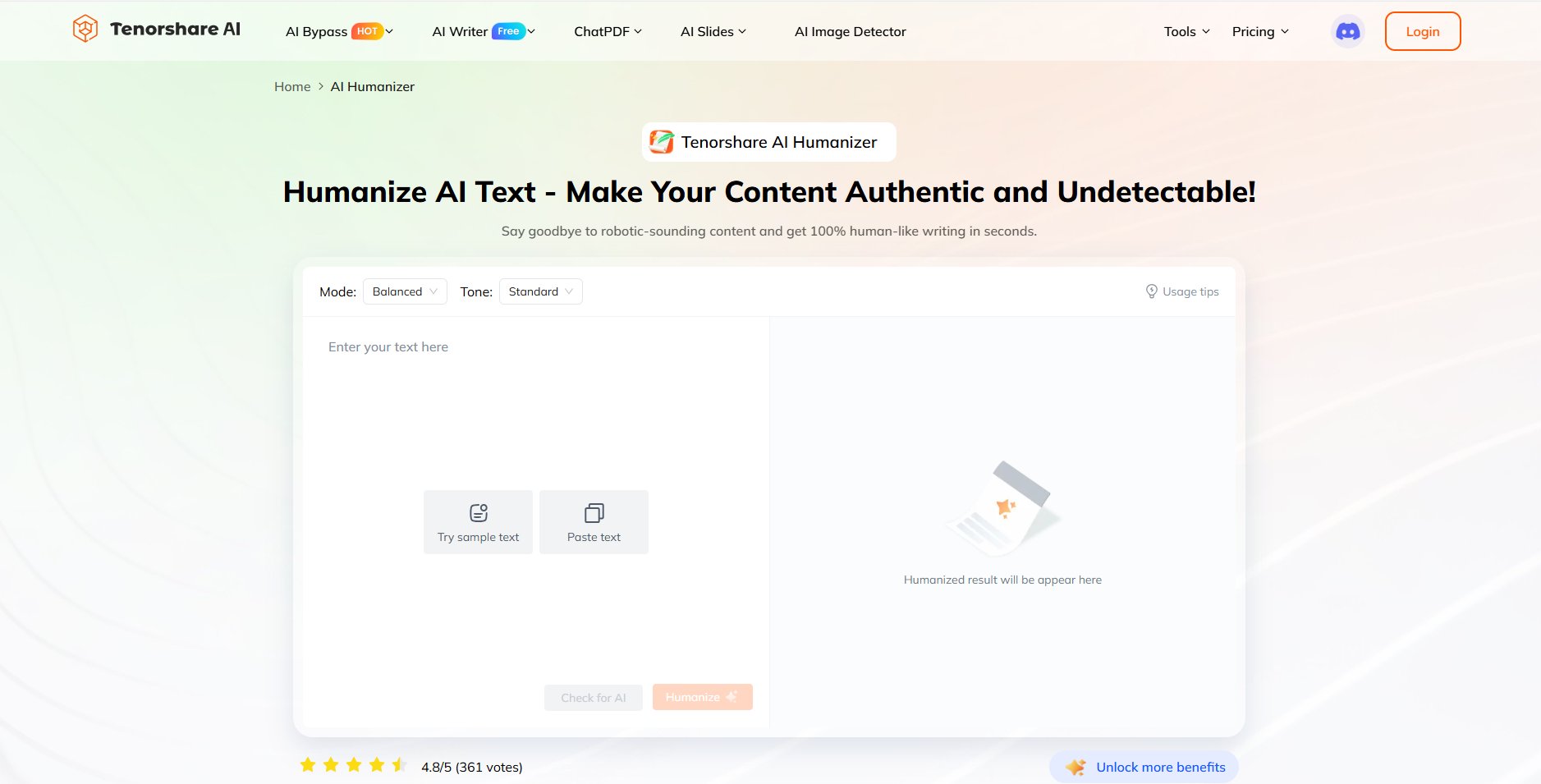Open the Mode Balanced dropdown

pos(405,291)
